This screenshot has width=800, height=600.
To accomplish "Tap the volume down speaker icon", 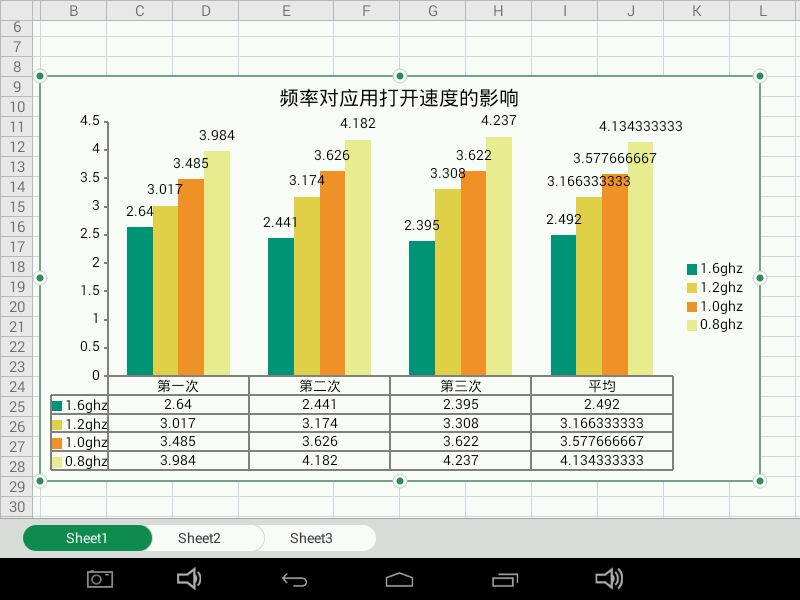I will (x=189, y=579).
